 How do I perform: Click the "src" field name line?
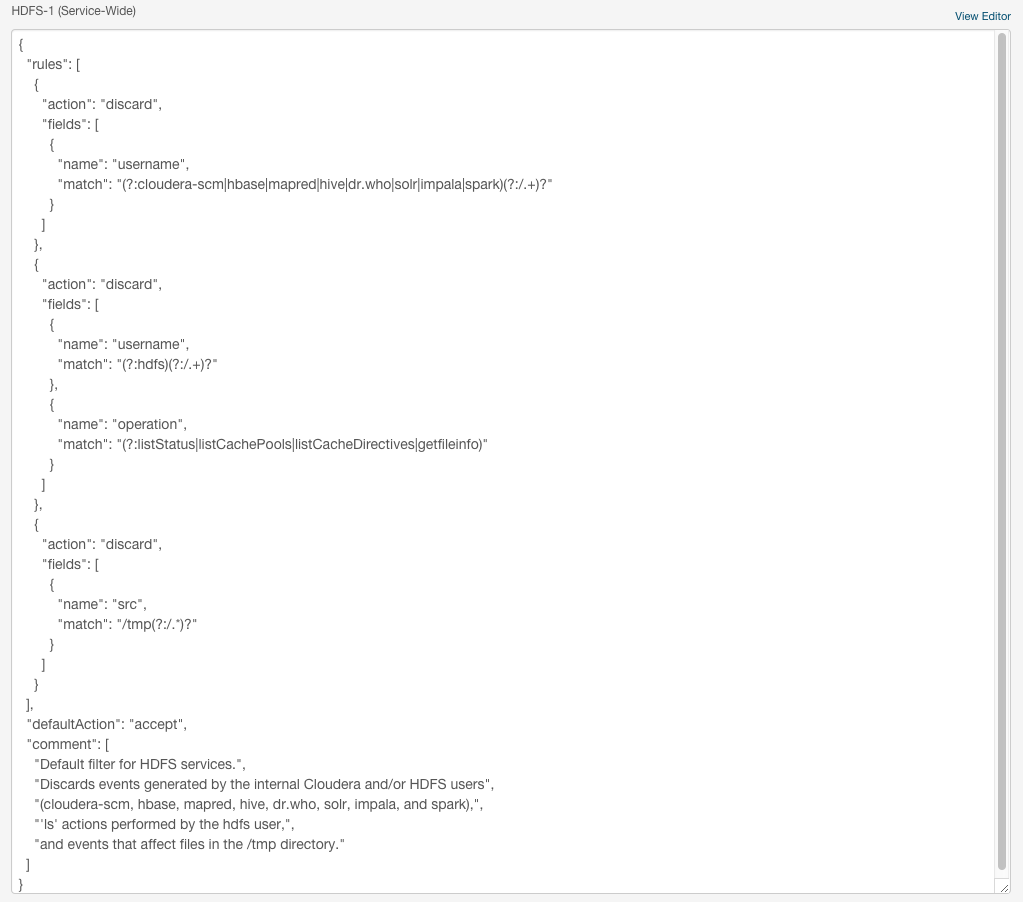102,604
